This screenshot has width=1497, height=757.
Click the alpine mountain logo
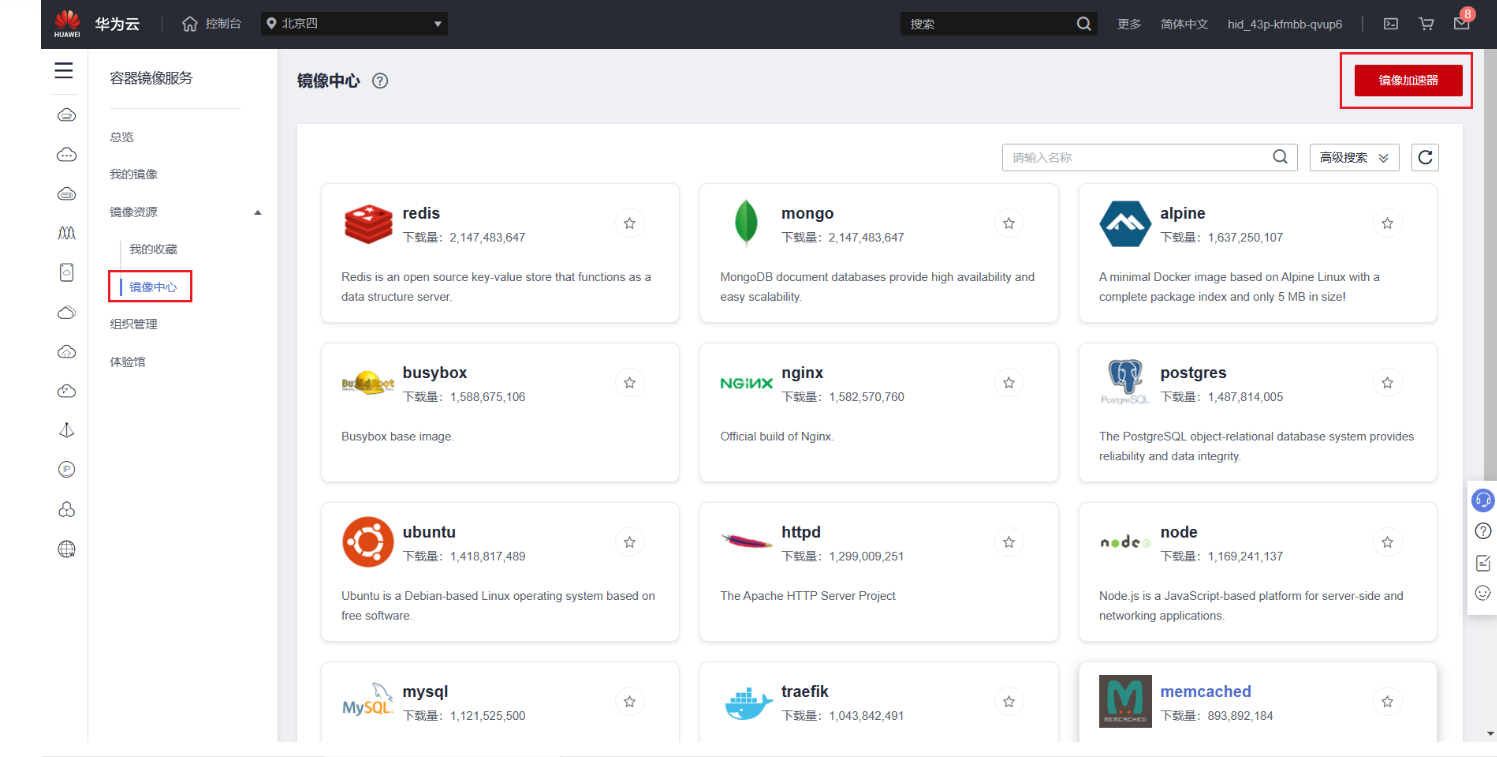tap(1125, 224)
